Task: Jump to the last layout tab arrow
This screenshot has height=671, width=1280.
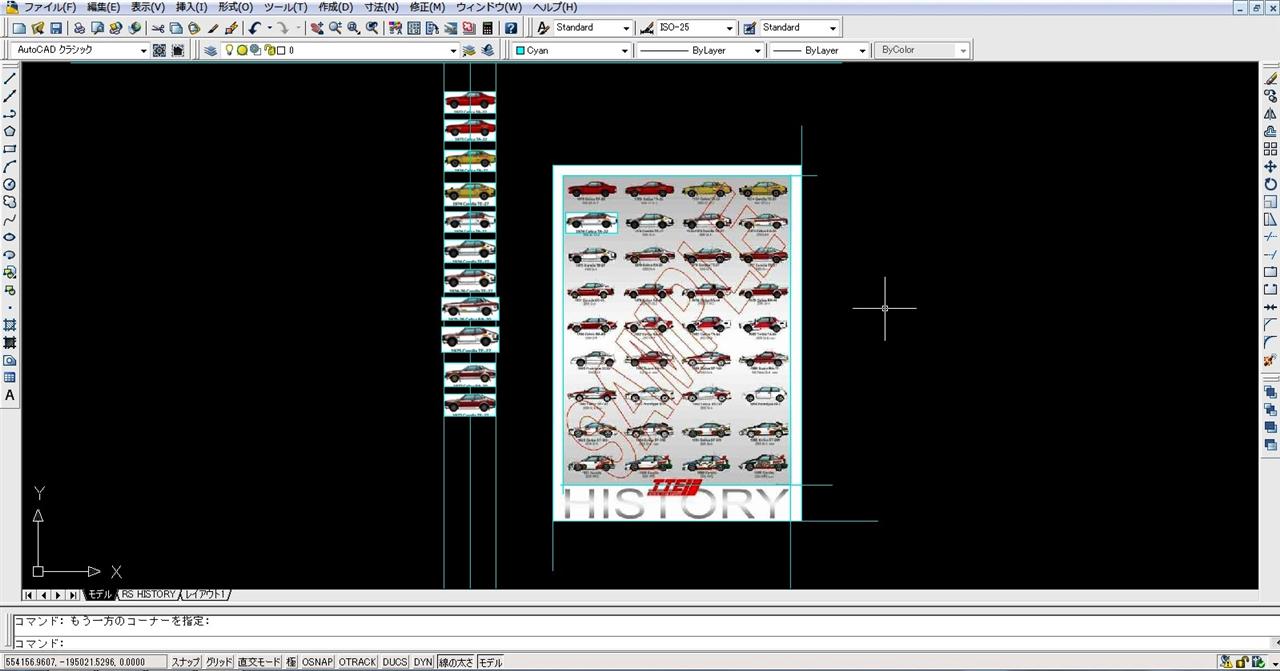Action: [x=73, y=596]
